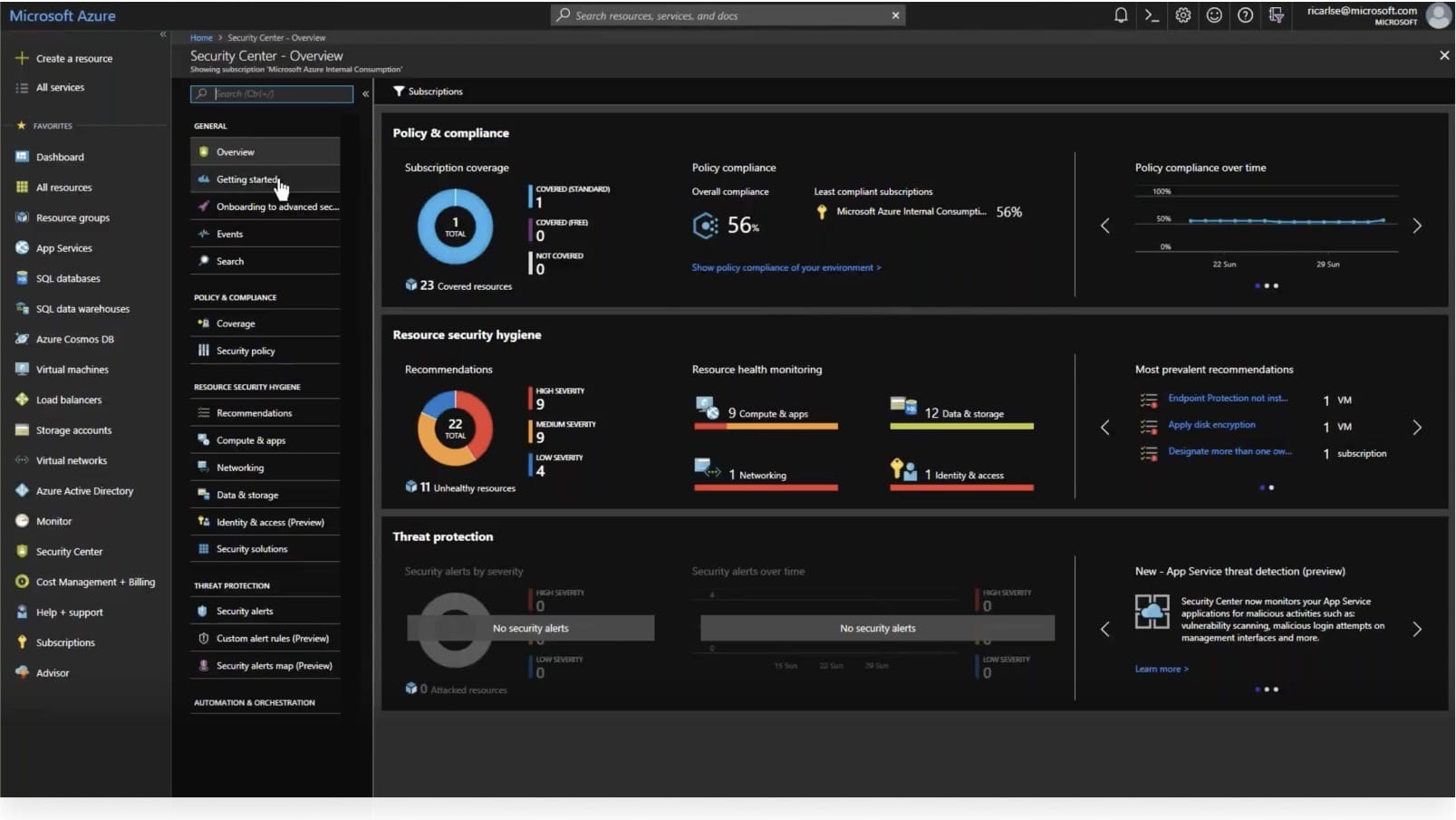Click the policy compliance hexagon icon

[x=705, y=226]
